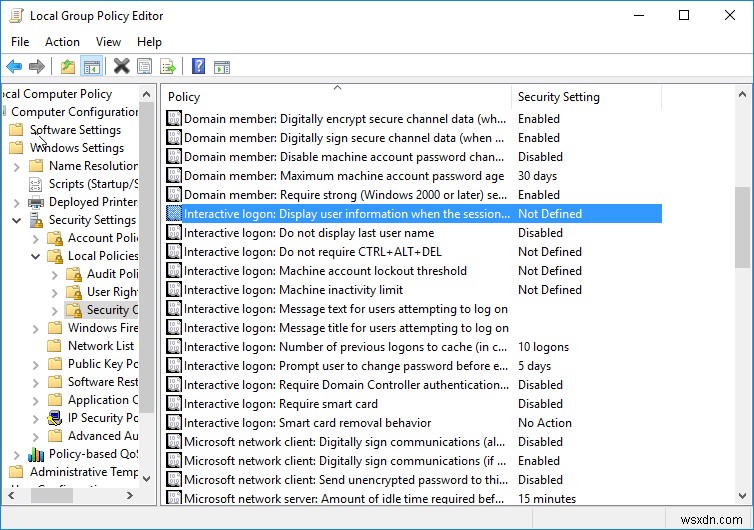The width and height of the screenshot is (754, 530).
Task: Click the policy list vertical scrollbar thumb
Action: click(742, 227)
